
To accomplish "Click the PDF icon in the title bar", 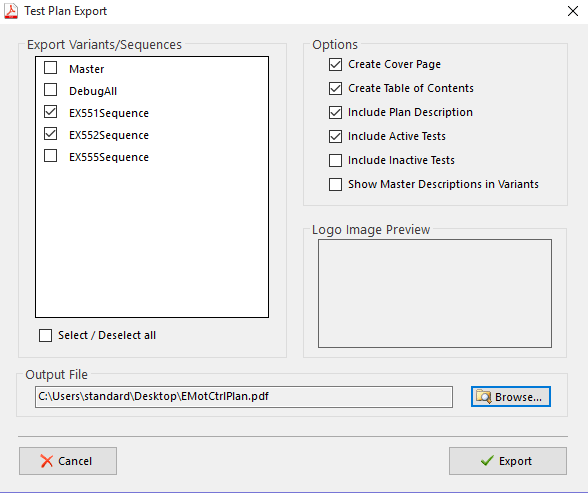I will pos(11,11).
